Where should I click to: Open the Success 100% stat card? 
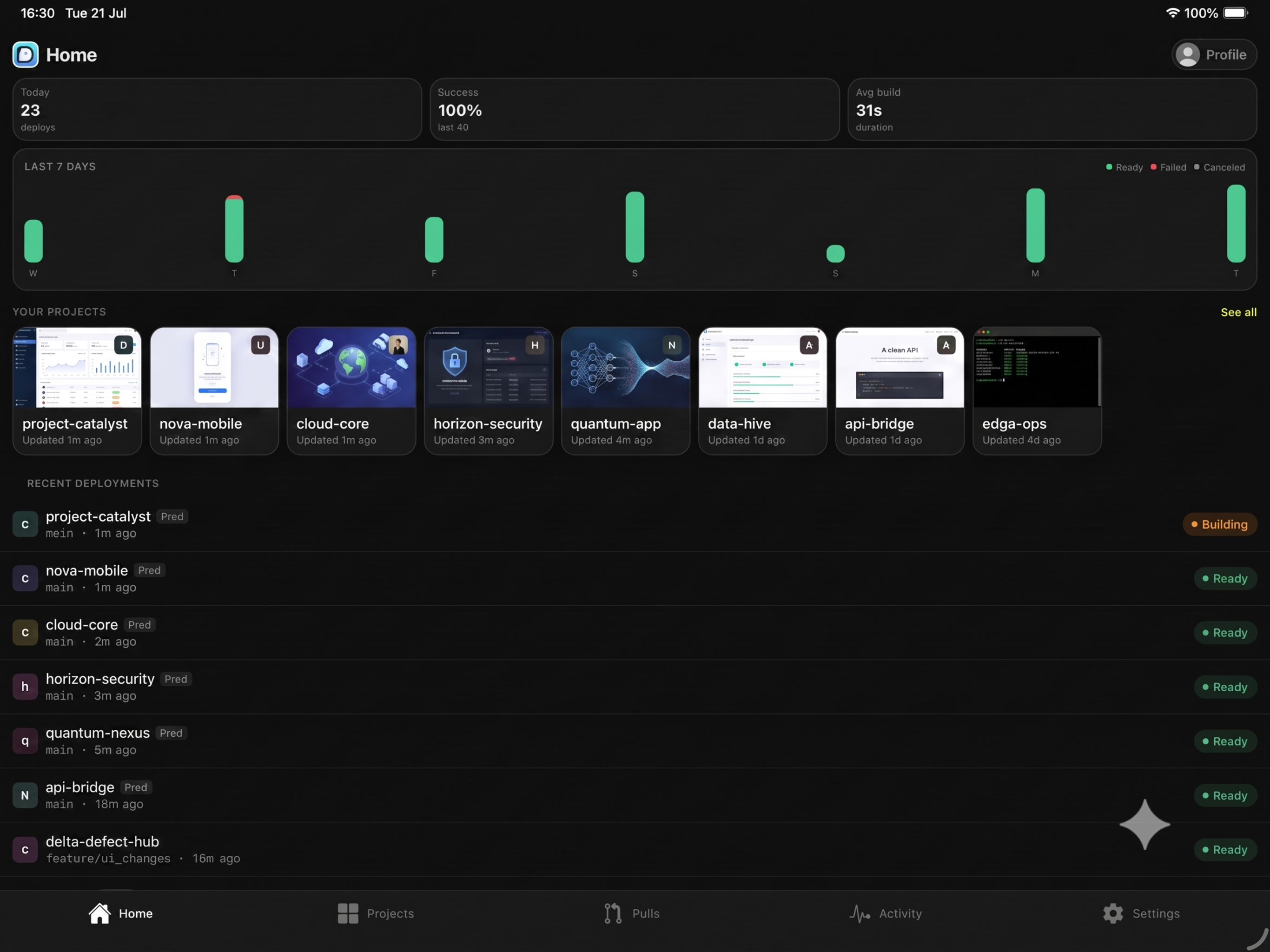coord(635,109)
